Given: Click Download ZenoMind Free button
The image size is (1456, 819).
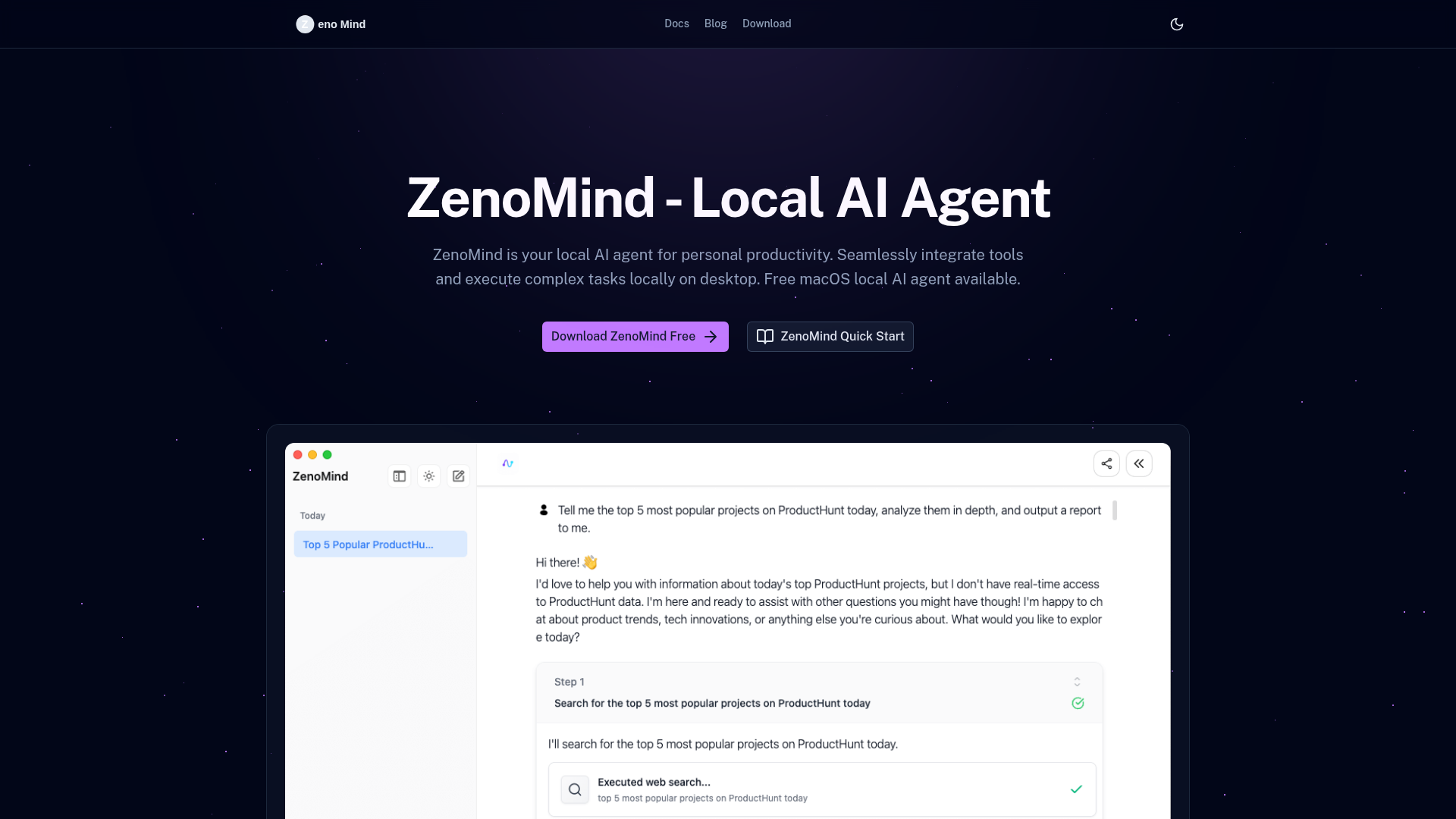Looking at the screenshot, I should [x=635, y=337].
